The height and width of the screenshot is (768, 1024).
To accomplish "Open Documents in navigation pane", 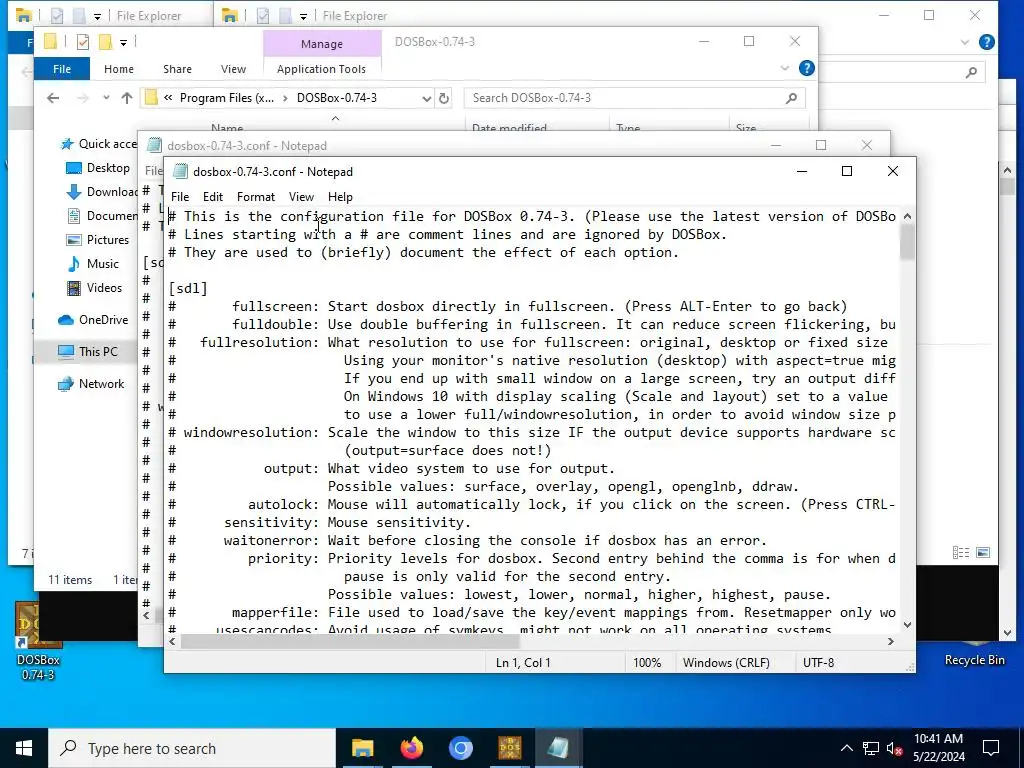I will point(102,216).
